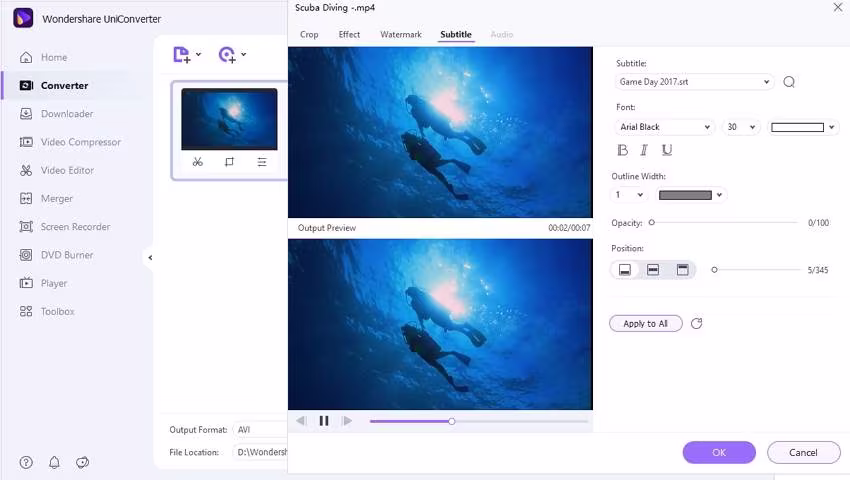Expand the outline color dropdown arrow
The height and width of the screenshot is (480, 850).
coord(719,195)
